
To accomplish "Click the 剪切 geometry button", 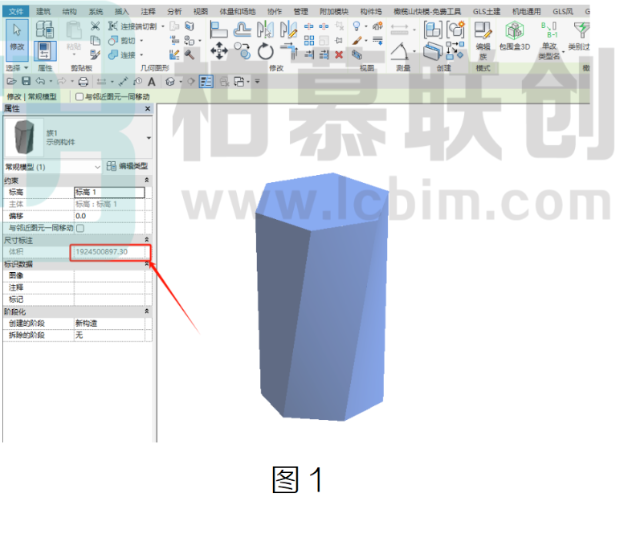I will pyautogui.click(x=123, y=41).
